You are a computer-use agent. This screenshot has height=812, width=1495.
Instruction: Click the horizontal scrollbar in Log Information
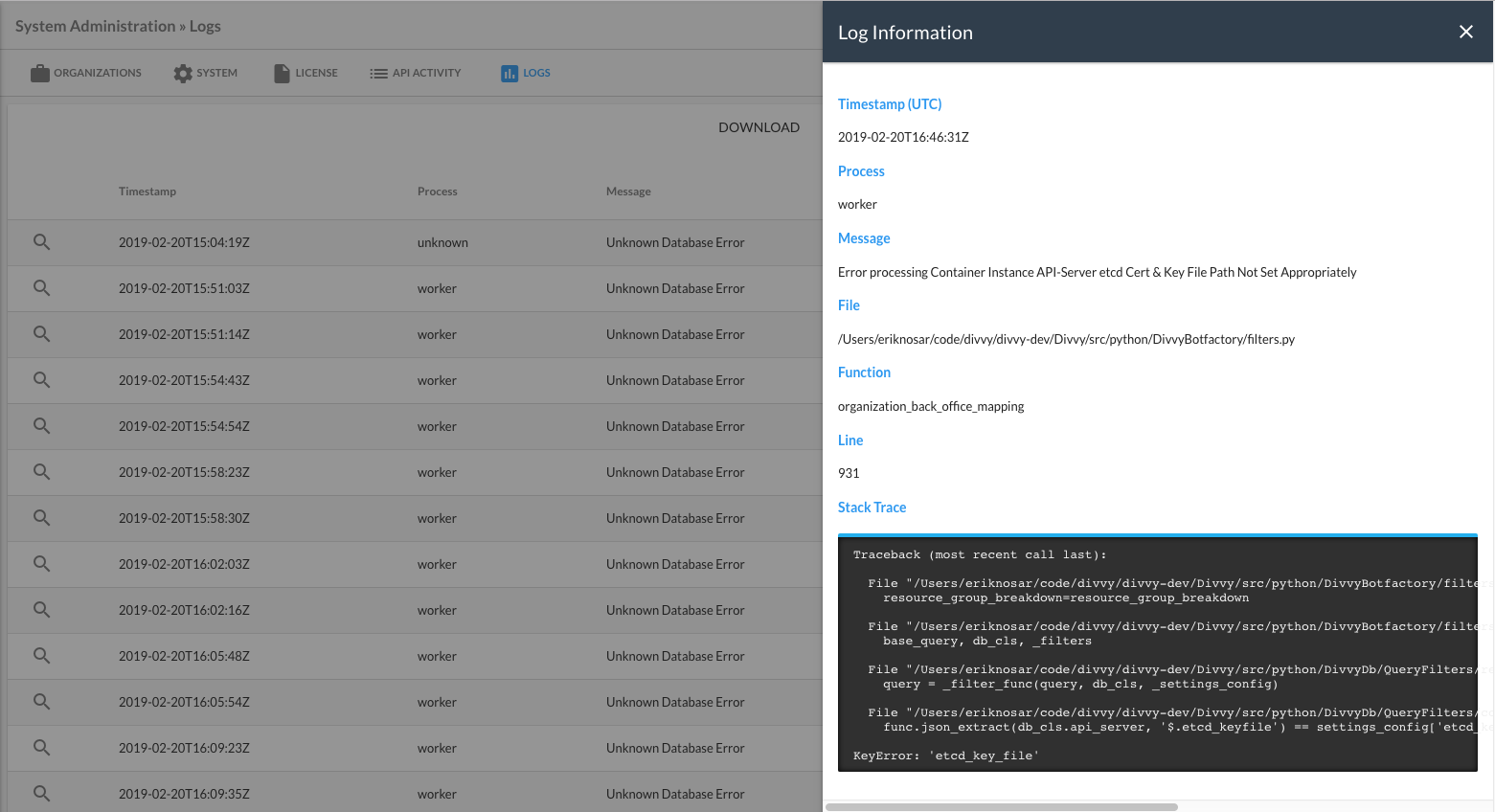point(1001,806)
